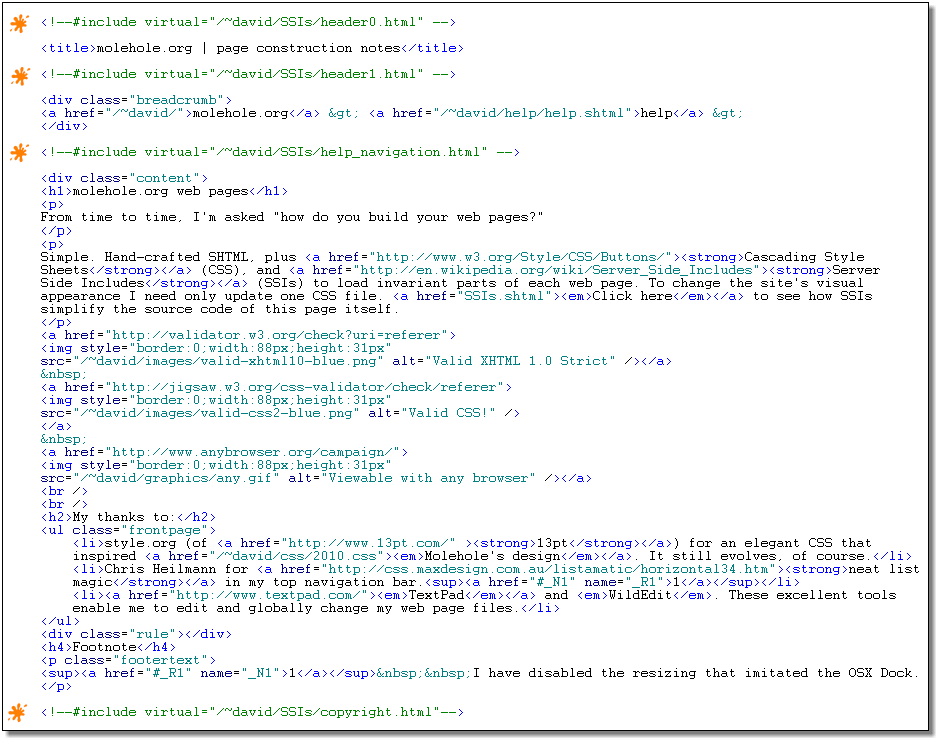Click the alt text "Valid XHTML 1.0 Strict"
Image resolution: width=941 pixels, height=743 pixels.
click(520, 361)
